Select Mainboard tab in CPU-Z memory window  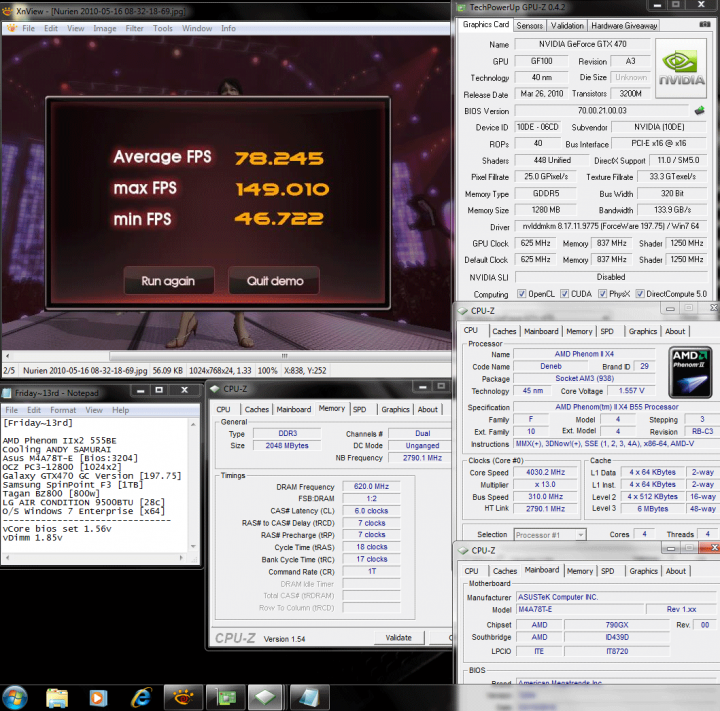293,409
